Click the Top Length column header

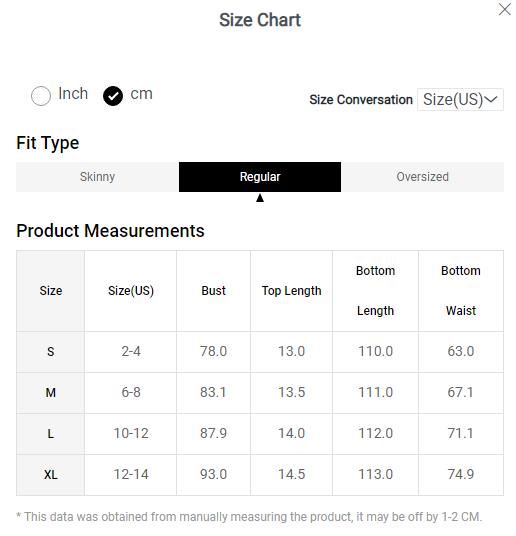click(291, 291)
